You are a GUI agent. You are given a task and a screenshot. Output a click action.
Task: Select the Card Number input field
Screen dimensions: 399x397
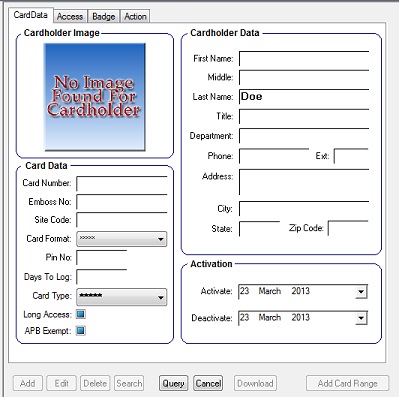(x=122, y=183)
